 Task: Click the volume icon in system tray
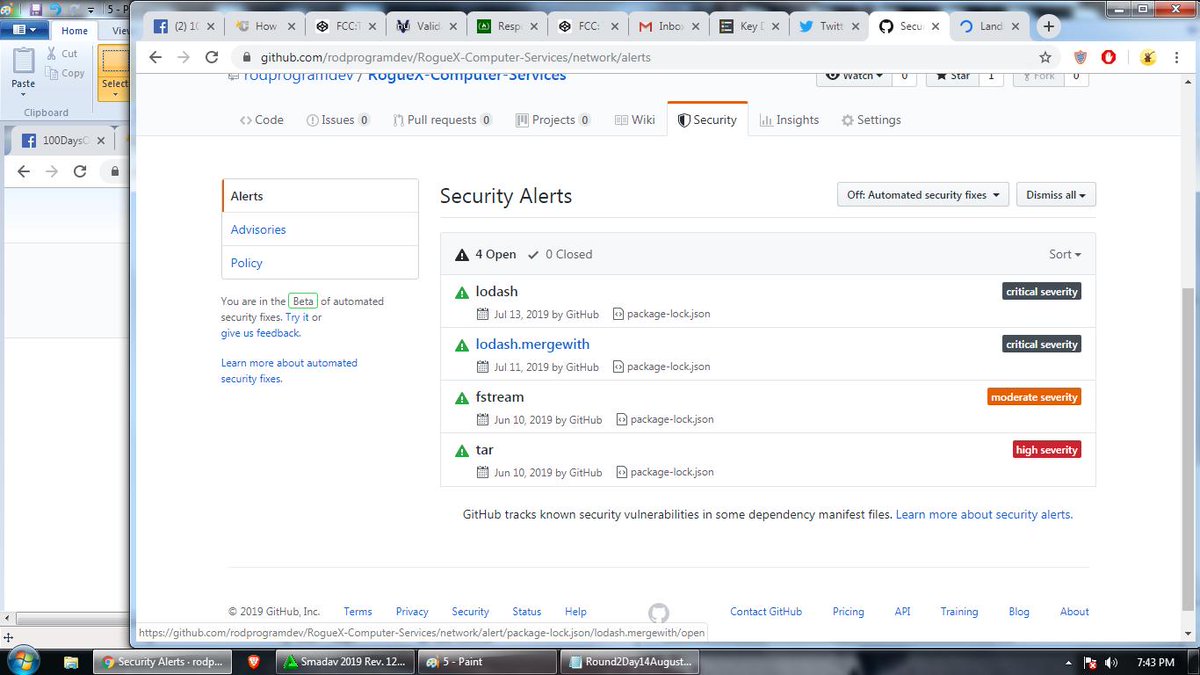(x=1111, y=662)
